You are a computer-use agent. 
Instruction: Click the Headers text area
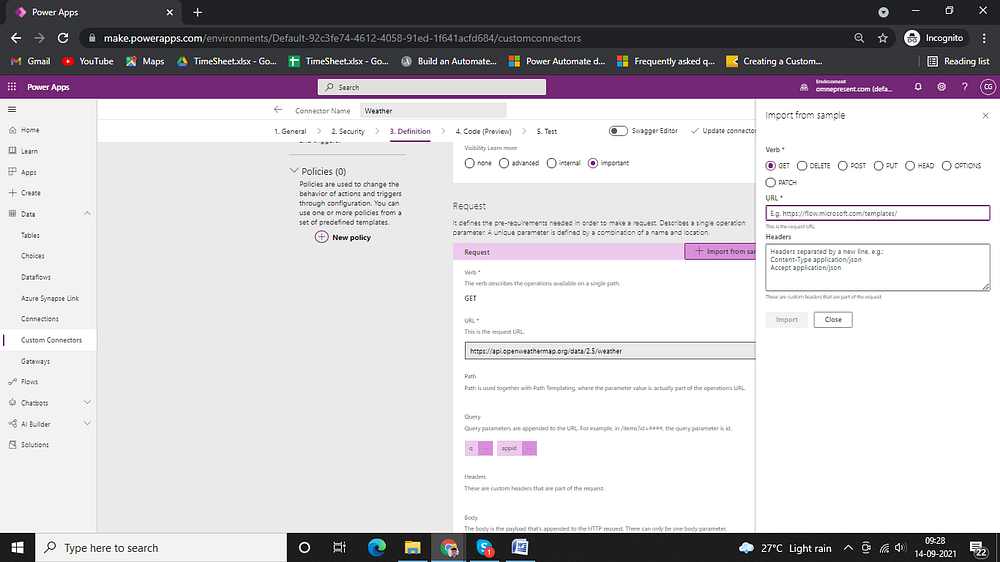pos(878,267)
